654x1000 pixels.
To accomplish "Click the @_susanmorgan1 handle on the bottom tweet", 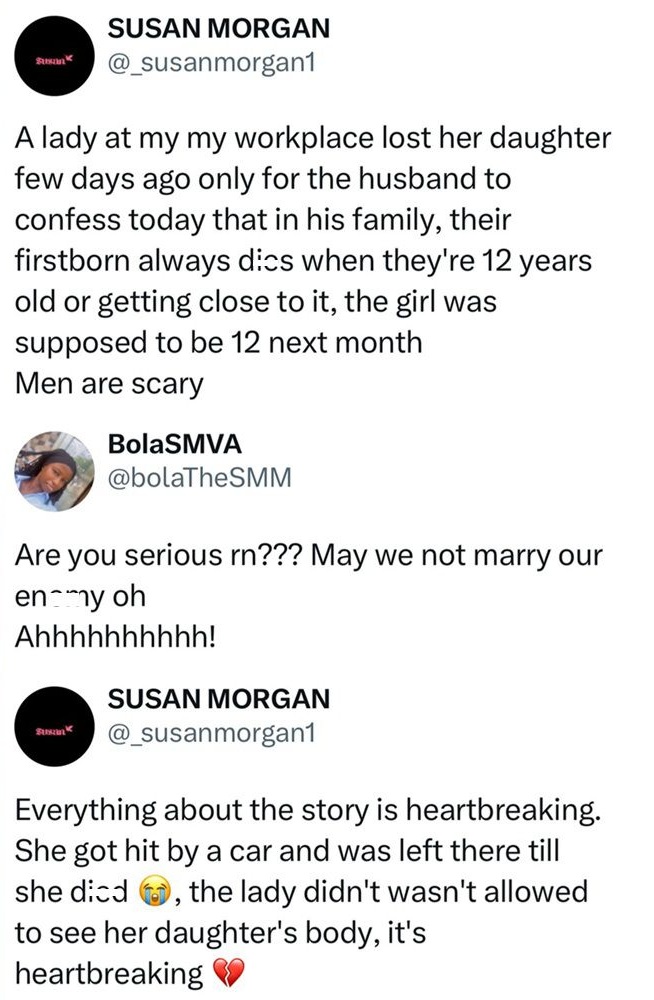I will 211,735.
